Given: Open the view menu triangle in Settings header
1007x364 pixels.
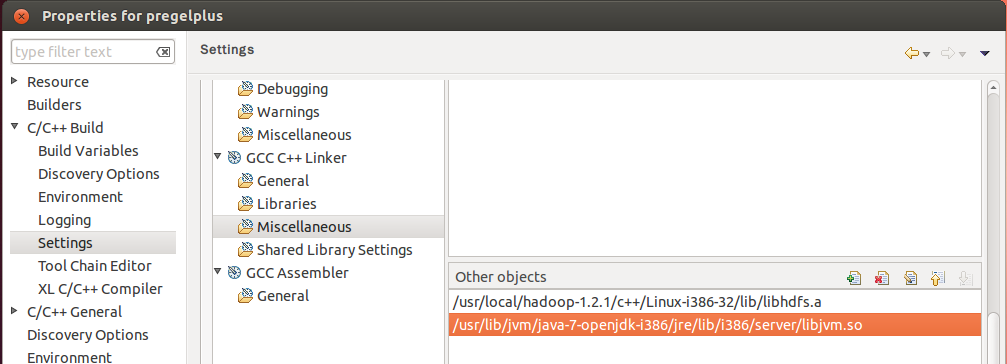Looking at the screenshot, I should pos(985,54).
